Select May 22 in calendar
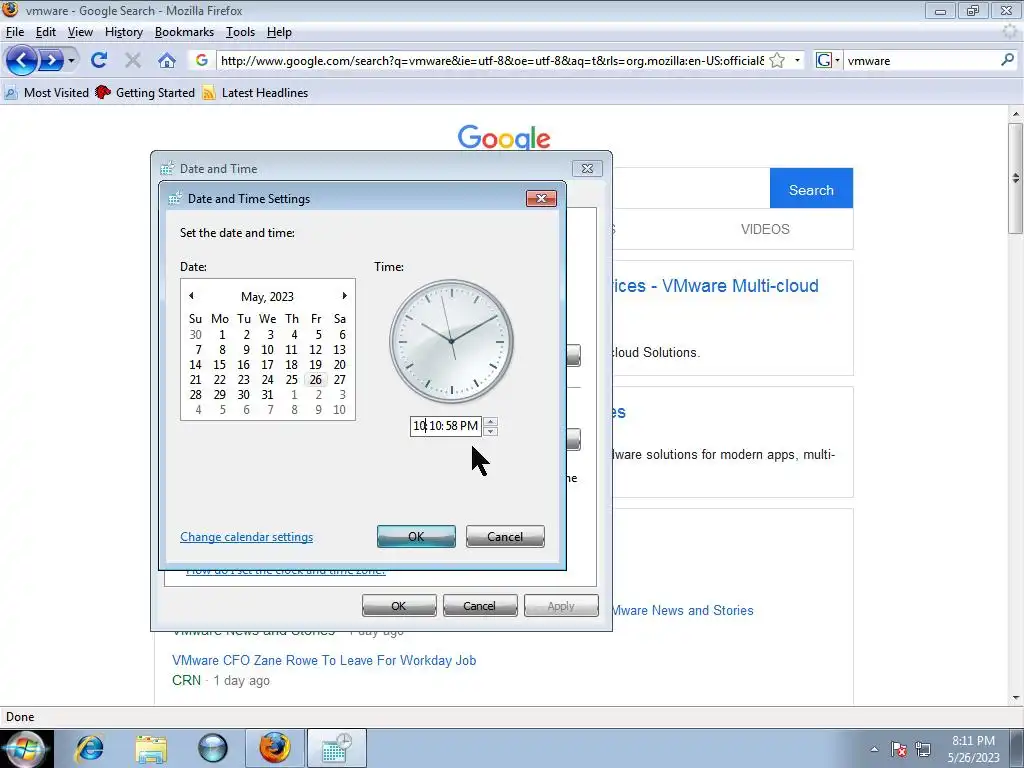1024x768 pixels. tap(219, 379)
